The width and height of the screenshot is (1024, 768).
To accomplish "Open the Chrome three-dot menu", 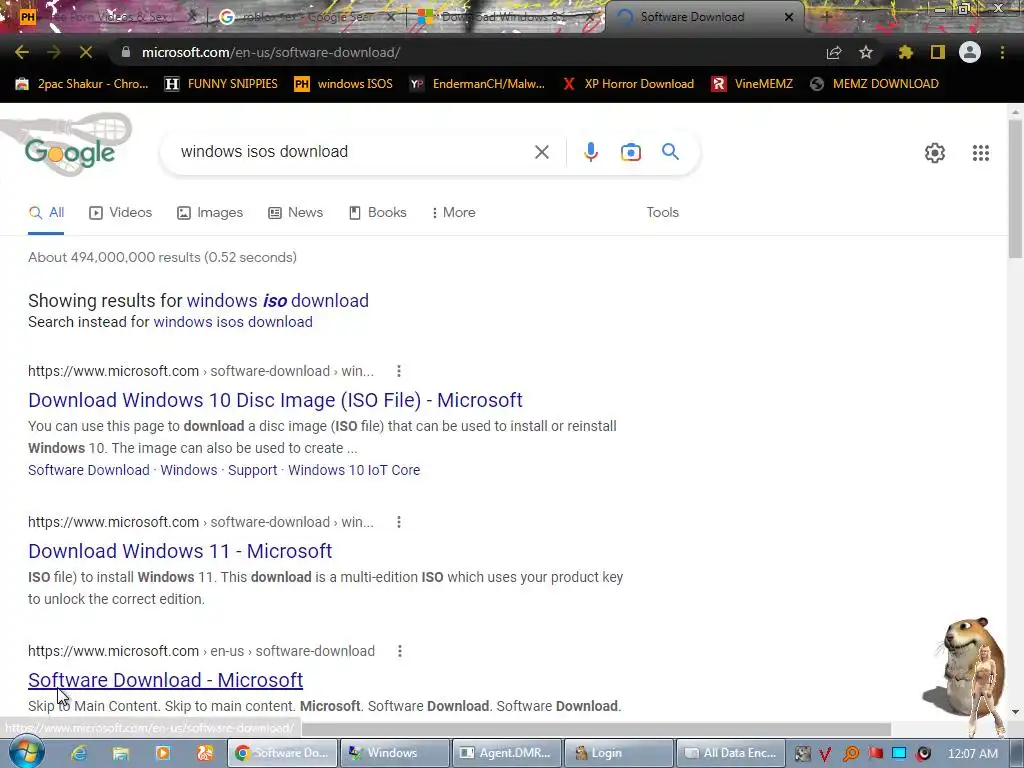I will [1002, 52].
